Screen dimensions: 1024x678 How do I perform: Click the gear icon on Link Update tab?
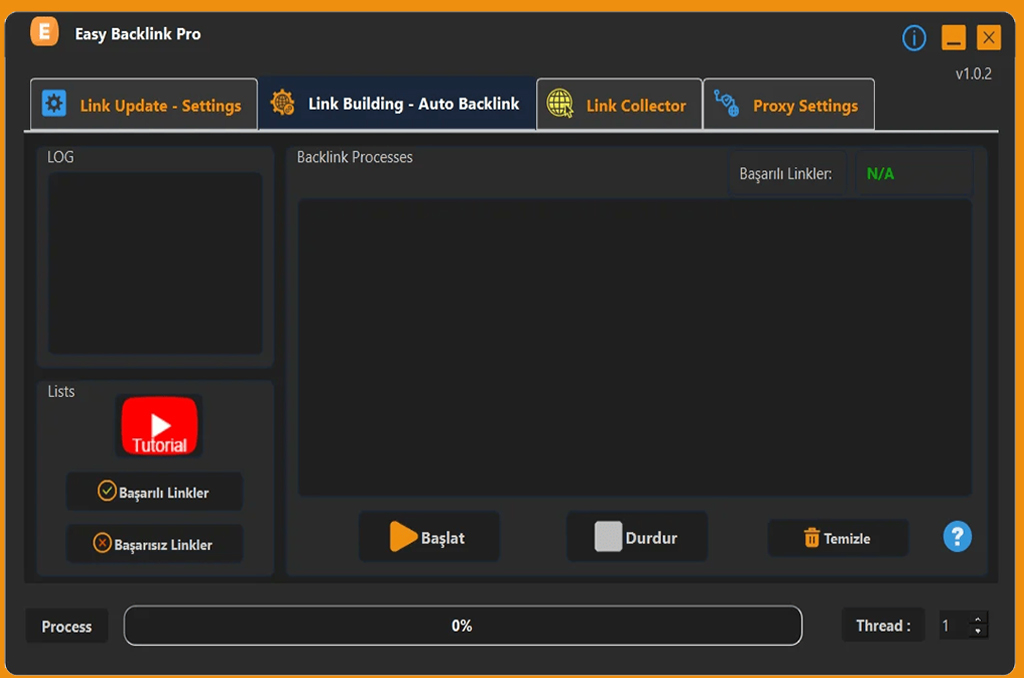click(x=53, y=104)
